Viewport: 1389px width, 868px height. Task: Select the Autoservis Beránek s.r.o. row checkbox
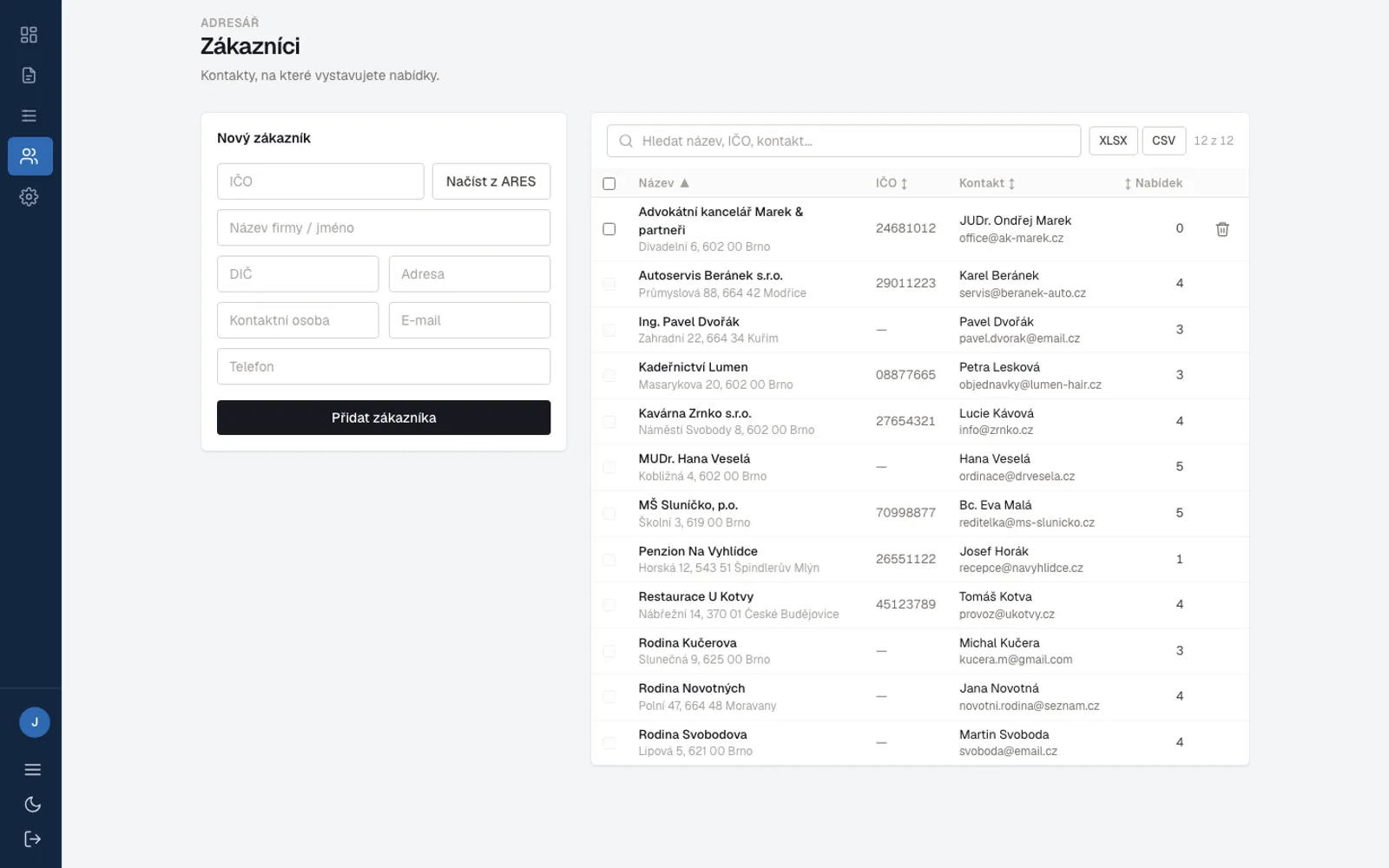click(609, 284)
